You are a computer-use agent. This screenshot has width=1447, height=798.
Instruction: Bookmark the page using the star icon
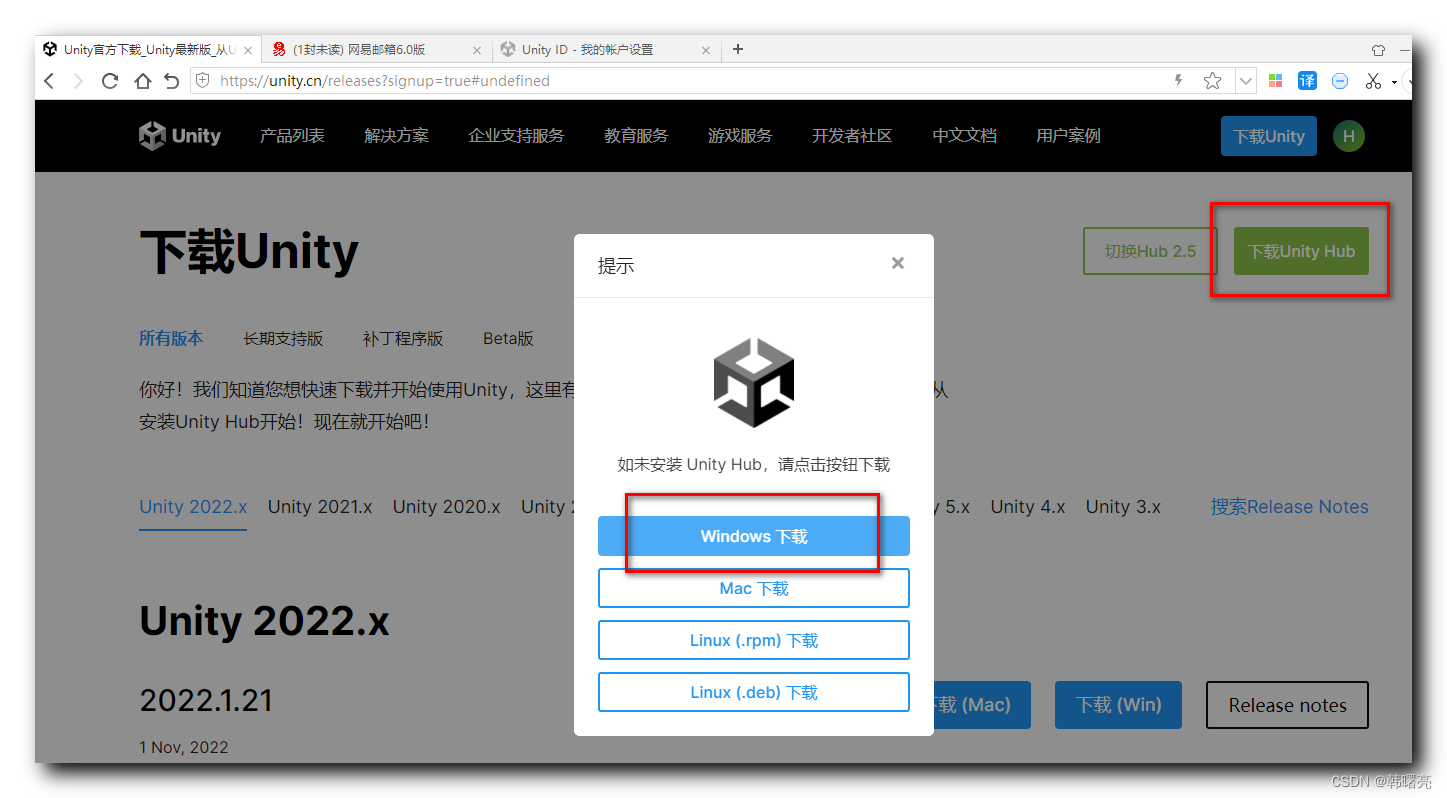[x=1211, y=81]
